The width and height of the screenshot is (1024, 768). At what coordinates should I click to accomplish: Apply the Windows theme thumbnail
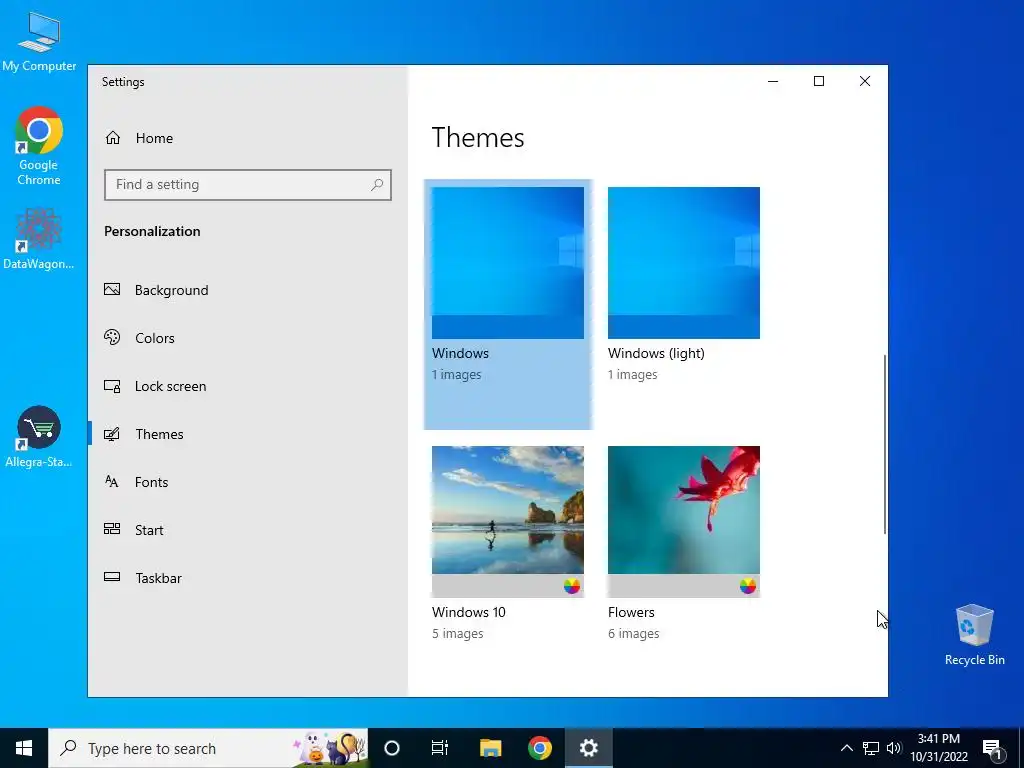[507, 263]
